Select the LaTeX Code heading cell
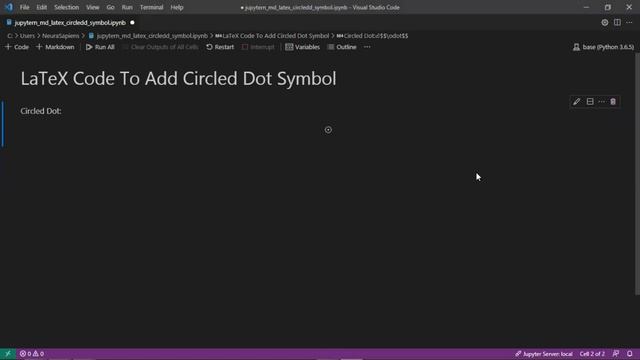Image resolution: width=640 pixels, height=360 pixels. (178, 79)
